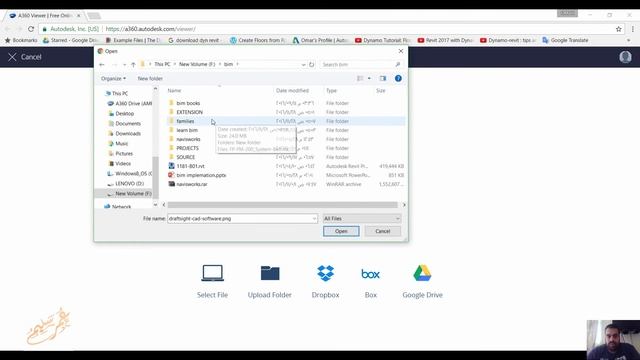Image resolution: width=640 pixels, height=360 pixels.
Task: Click the address bar URL field
Action: 327,29
